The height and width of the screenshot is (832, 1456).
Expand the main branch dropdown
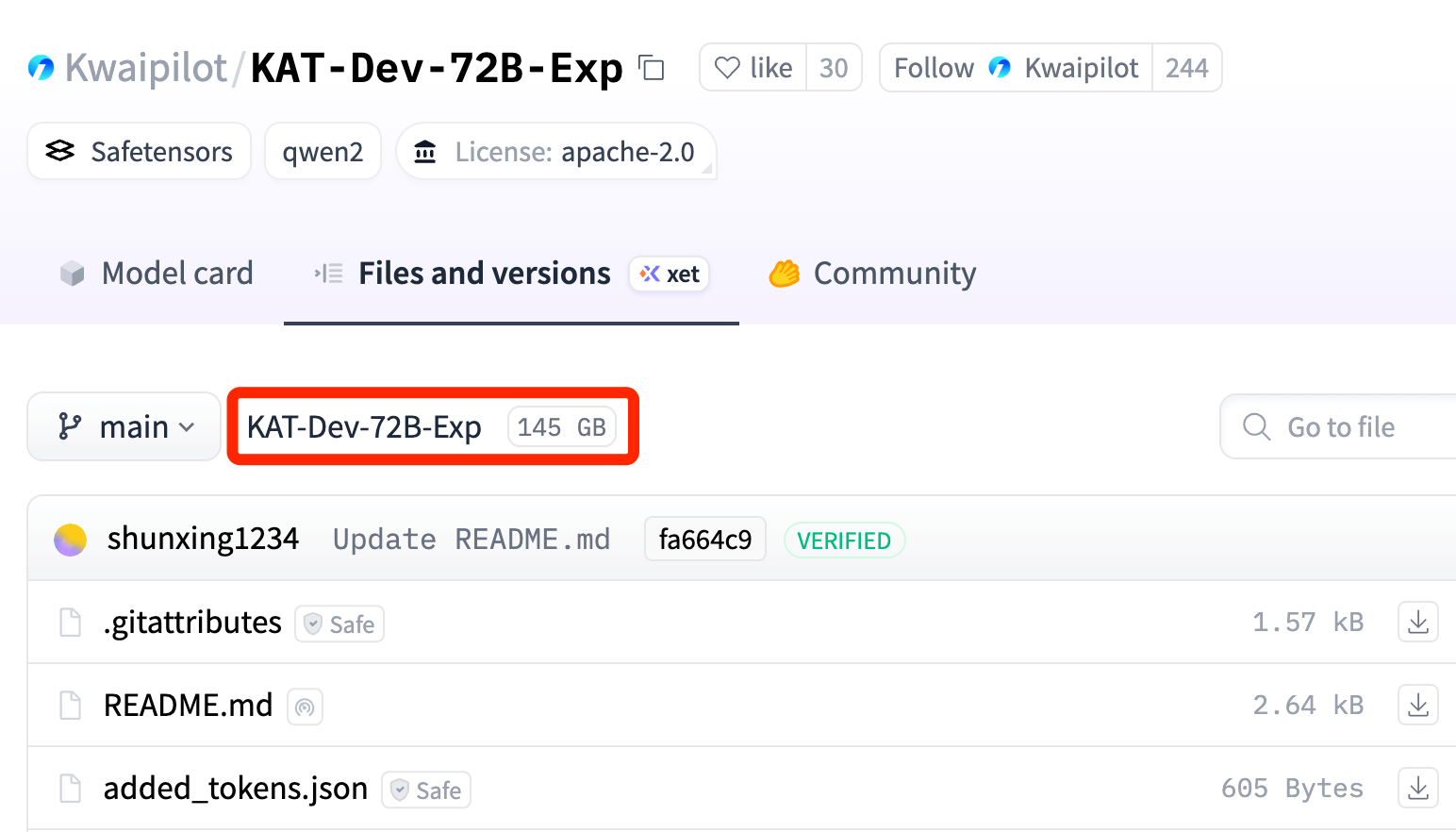[124, 426]
